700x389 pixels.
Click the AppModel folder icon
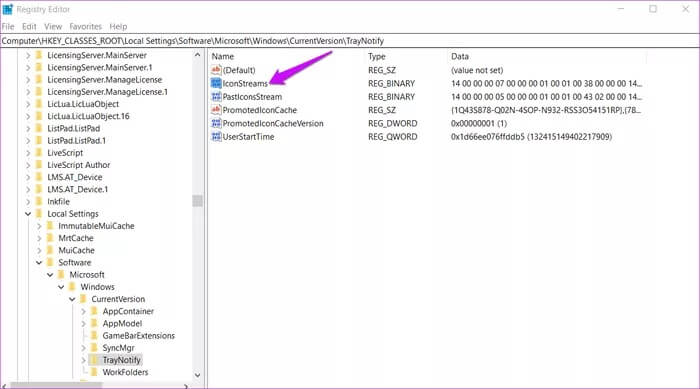[94, 323]
